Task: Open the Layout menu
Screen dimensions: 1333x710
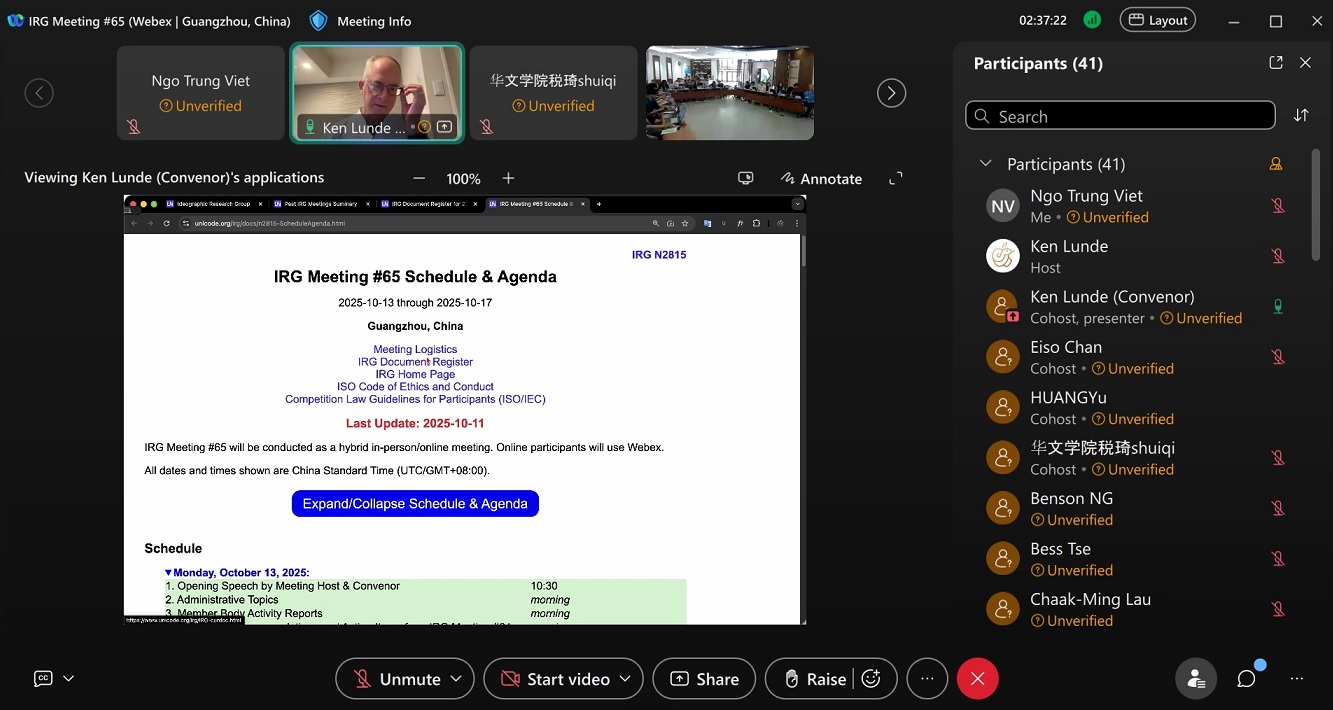Action: [x=1157, y=20]
